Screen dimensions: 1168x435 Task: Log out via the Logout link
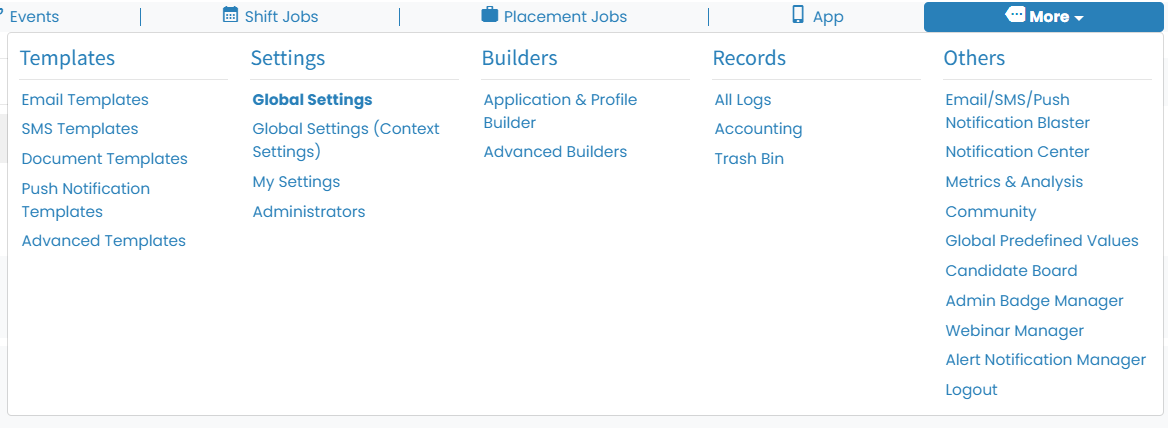971,390
